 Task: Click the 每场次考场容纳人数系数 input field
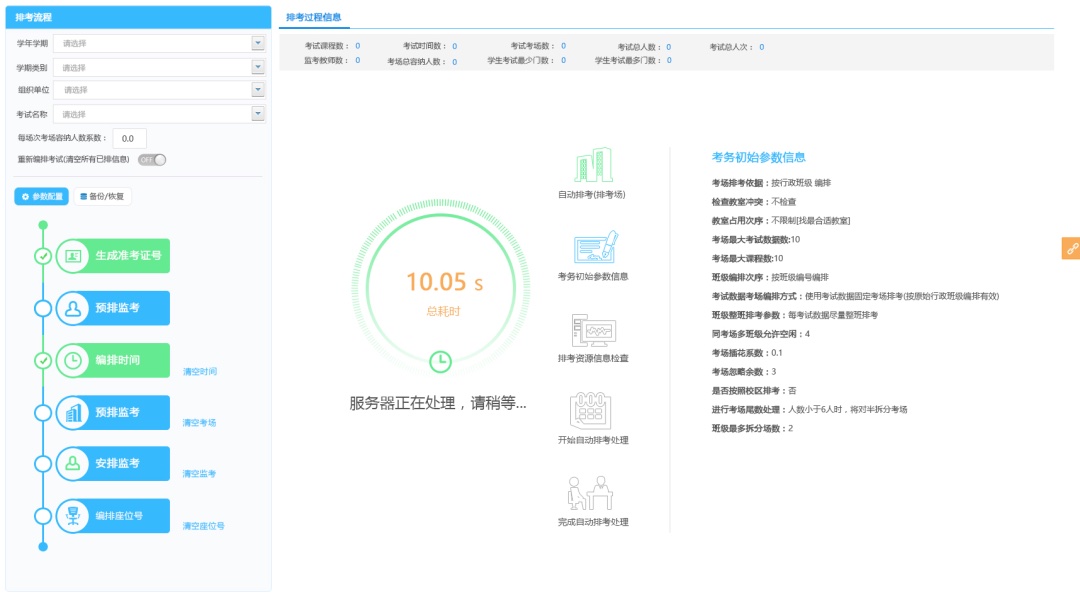pos(130,138)
